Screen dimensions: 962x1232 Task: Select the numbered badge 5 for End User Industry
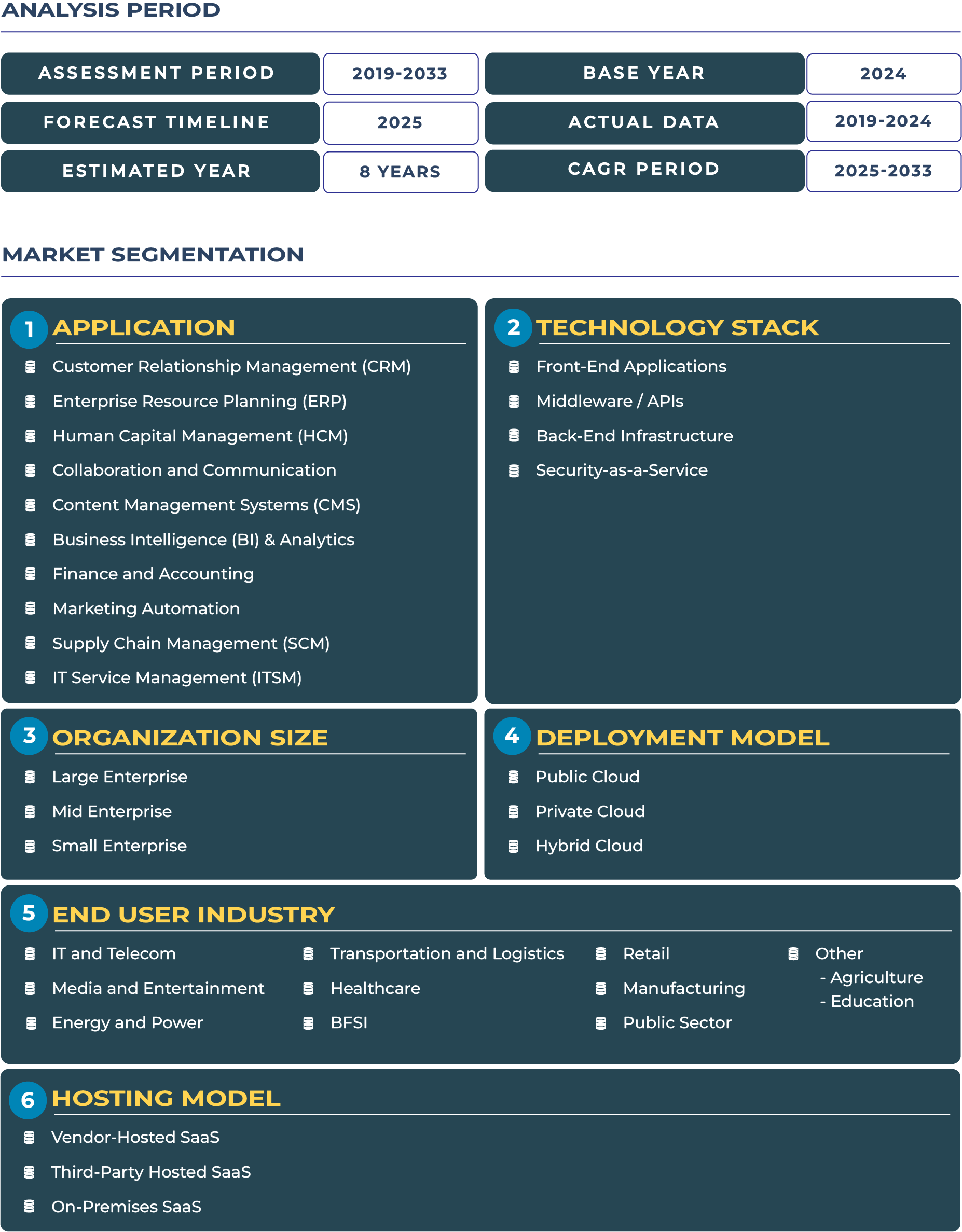coord(30,915)
